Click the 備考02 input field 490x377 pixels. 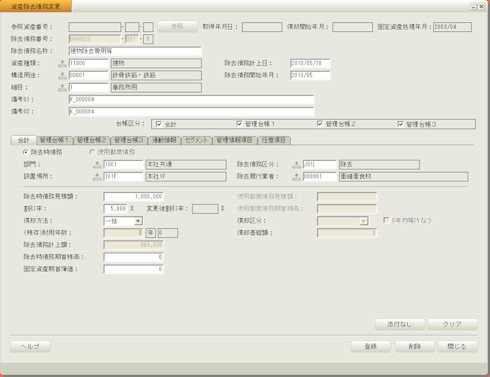[191, 111]
